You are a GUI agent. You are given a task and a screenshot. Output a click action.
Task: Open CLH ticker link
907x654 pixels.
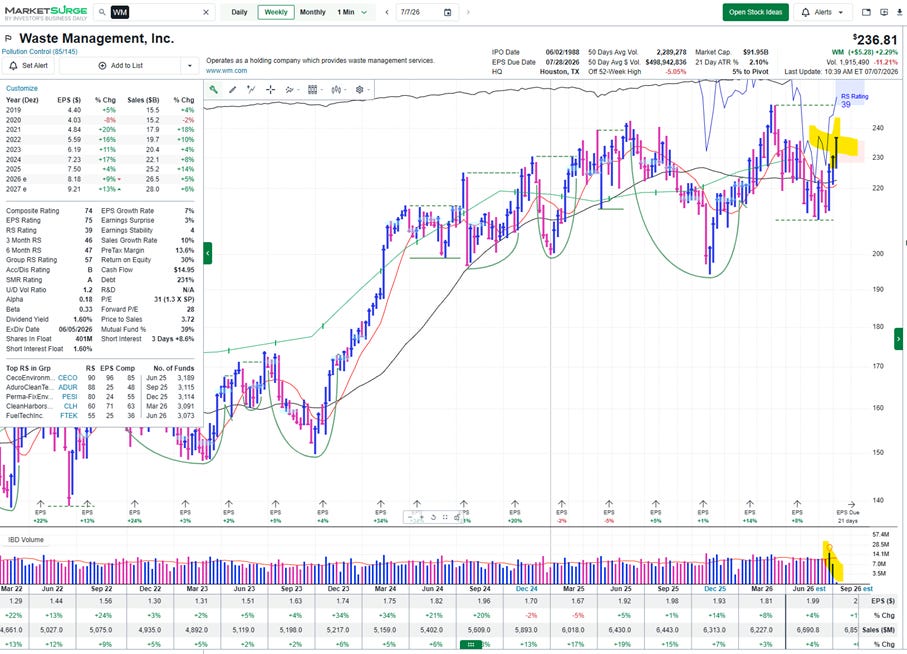(x=71, y=406)
